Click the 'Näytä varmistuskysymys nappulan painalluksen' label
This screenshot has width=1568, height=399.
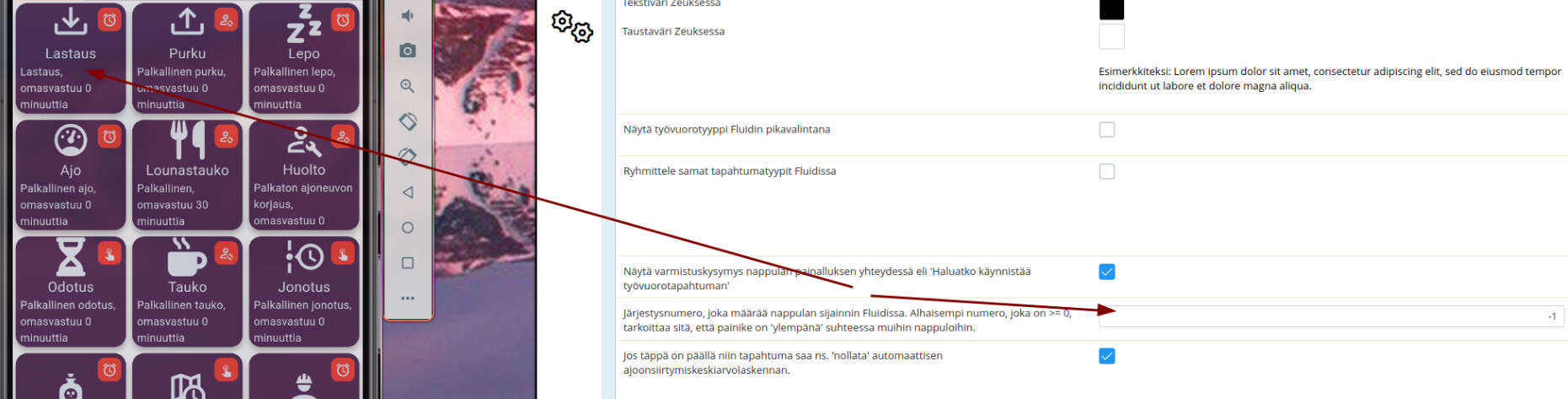point(827,278)
